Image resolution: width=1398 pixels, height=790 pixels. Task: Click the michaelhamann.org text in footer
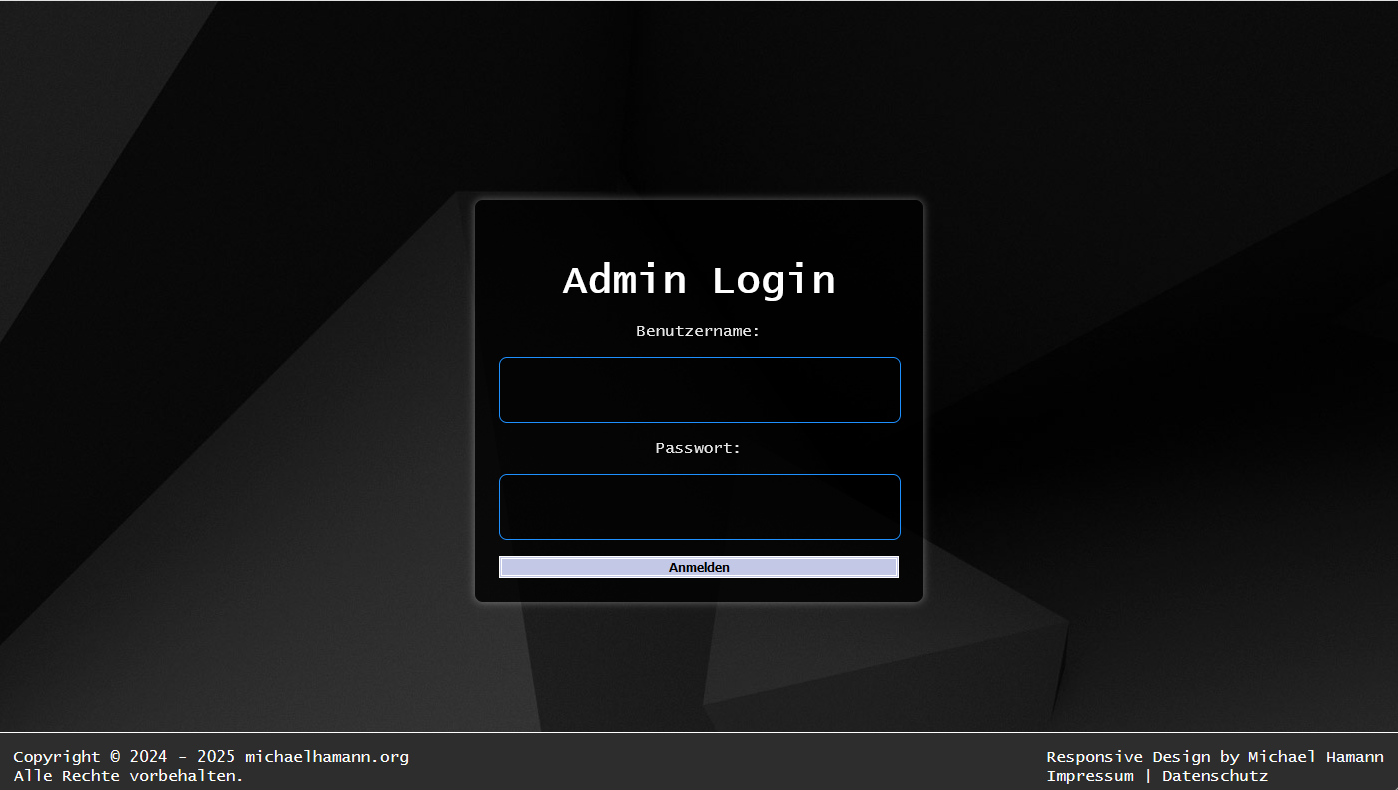327,757
